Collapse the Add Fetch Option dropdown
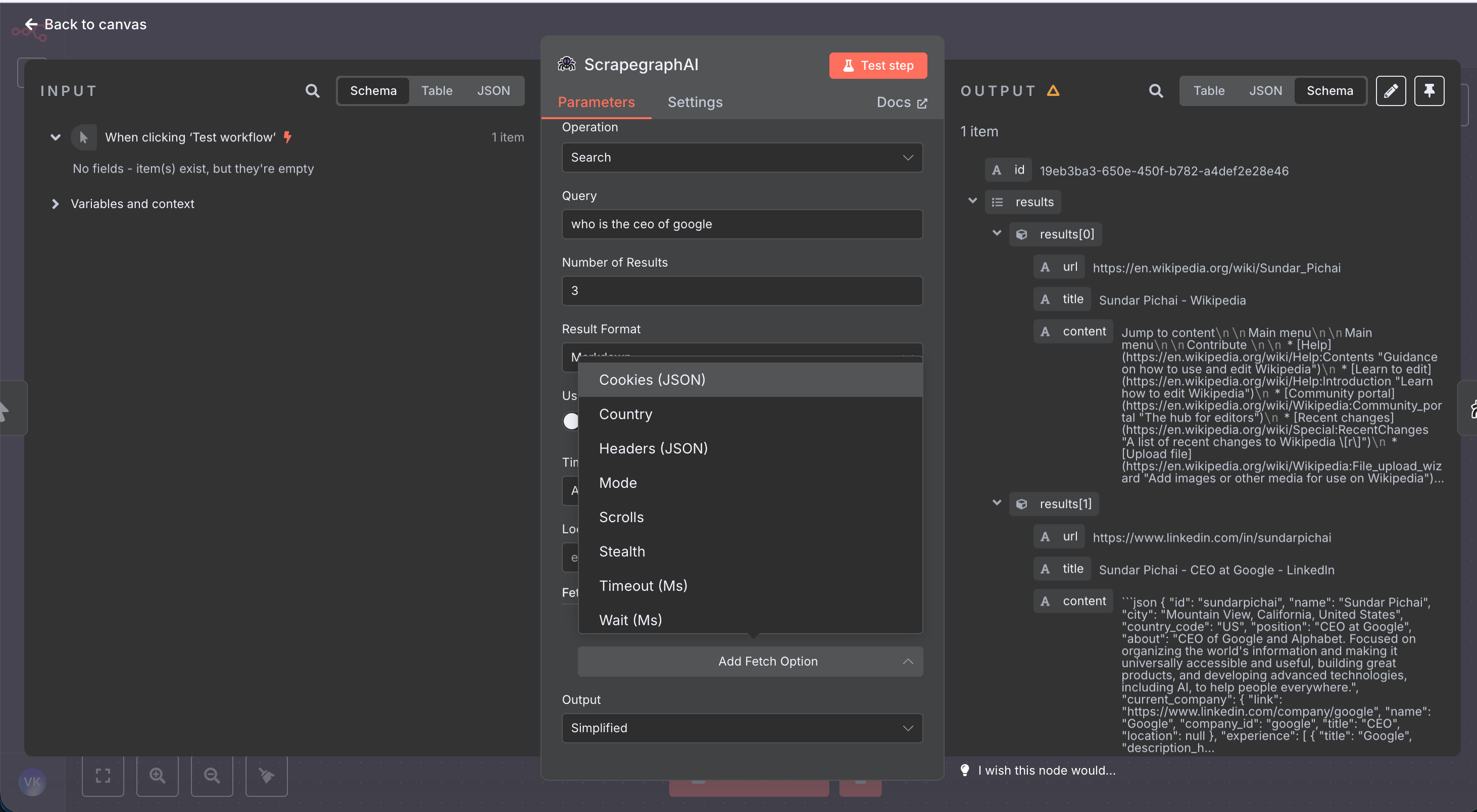The image size is (1477, 812). point(751,662)
